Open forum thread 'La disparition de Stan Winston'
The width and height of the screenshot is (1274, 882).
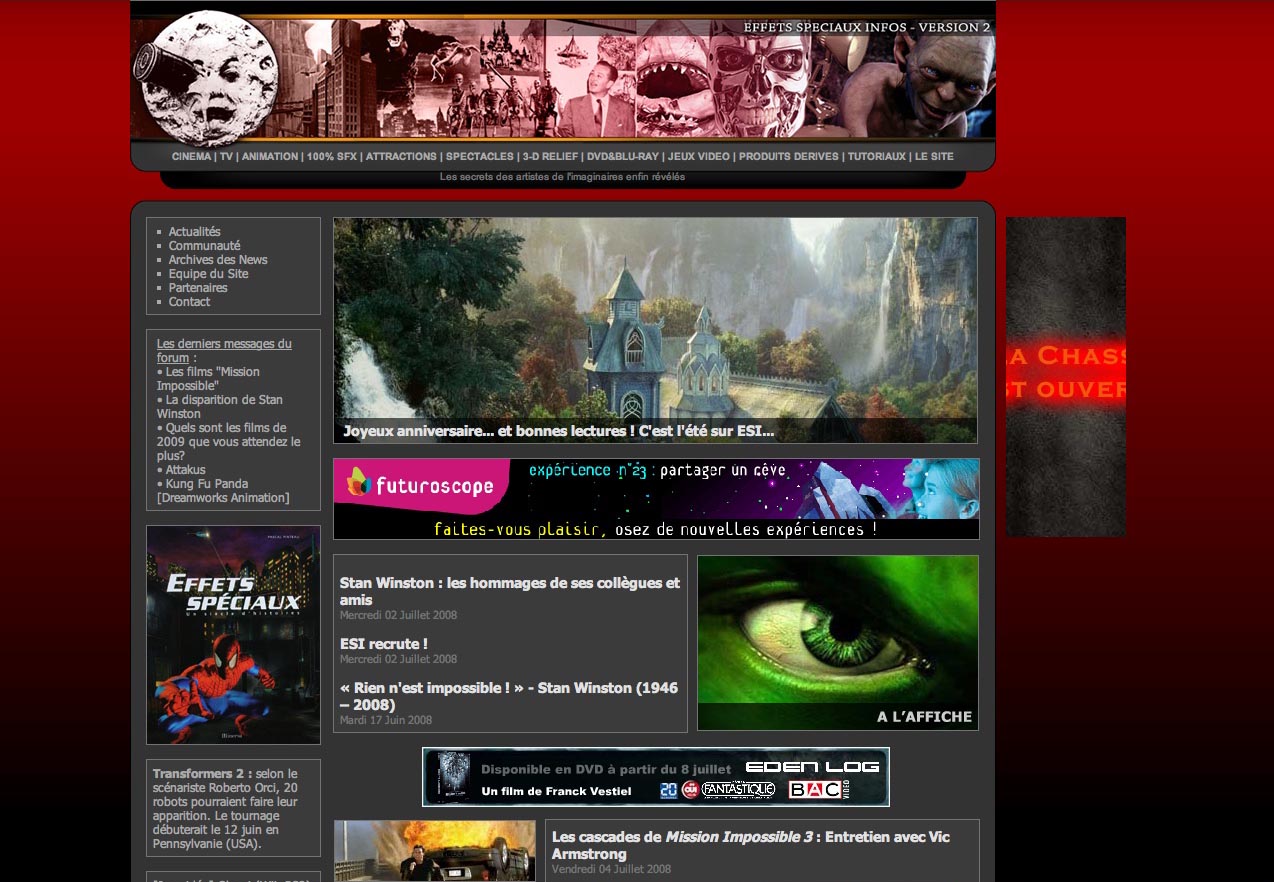point(220,406)
